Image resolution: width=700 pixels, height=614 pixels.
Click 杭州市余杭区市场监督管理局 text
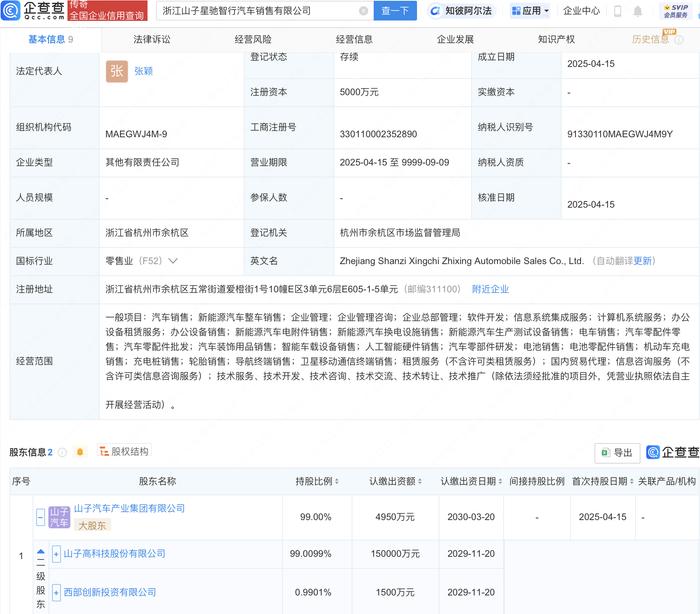coord(400,233)
